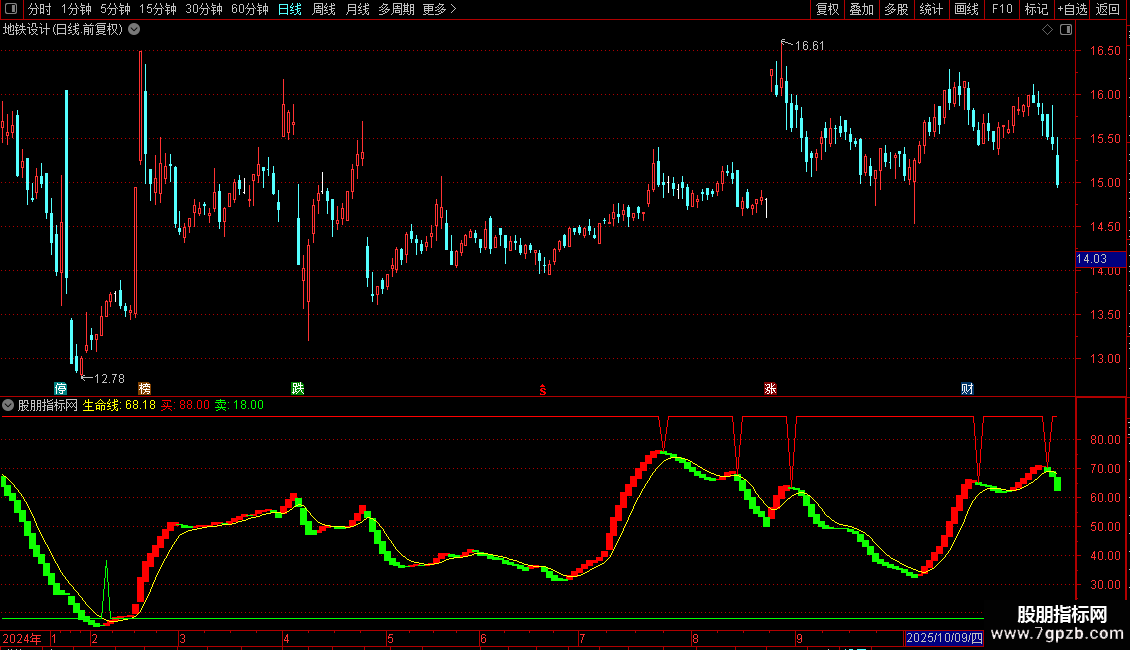The height and width of the screenshot is (650, 1130).
Task: Click the 停 suspension marker
Action: tap(61, 388)
